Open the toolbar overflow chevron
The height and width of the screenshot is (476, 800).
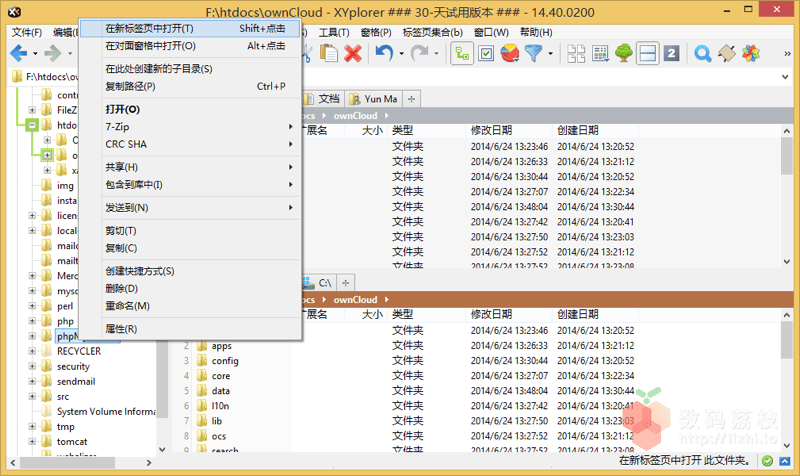coord(787,53)
